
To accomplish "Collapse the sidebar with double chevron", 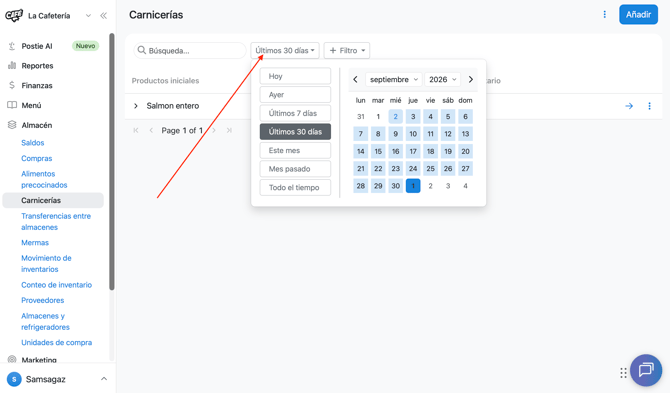I will pyautogui.click(x=103, y=16).
